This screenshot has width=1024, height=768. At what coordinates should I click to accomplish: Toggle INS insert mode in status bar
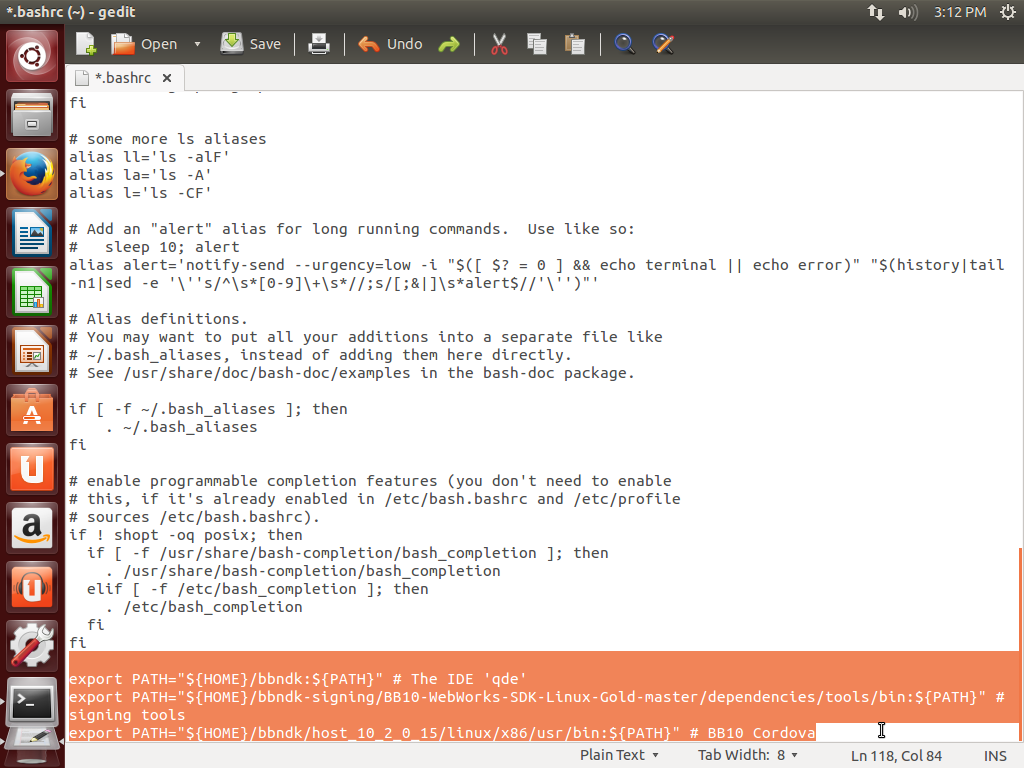point(995,756)
